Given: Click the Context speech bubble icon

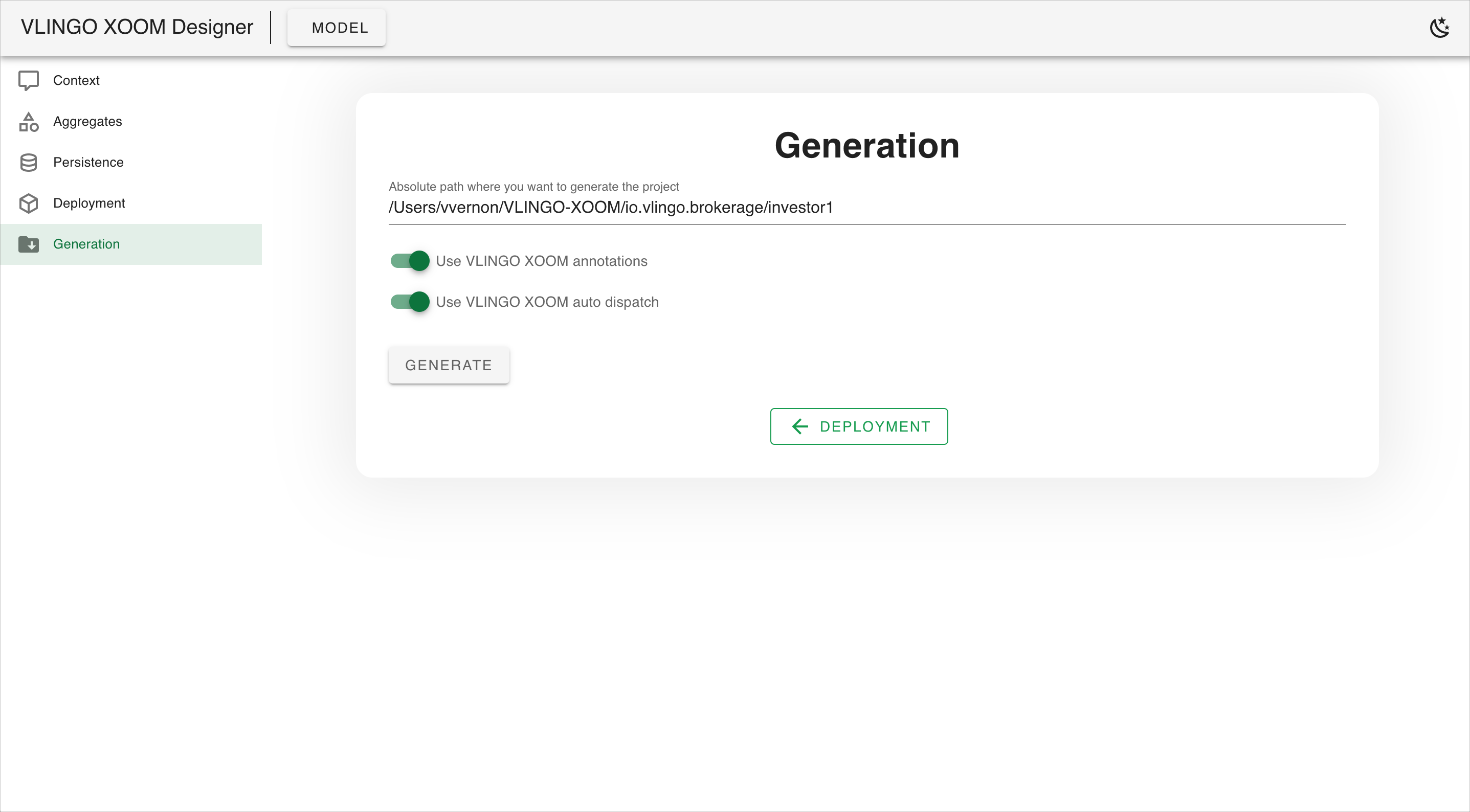Looking at the screenshot, I should coord(29,80).
